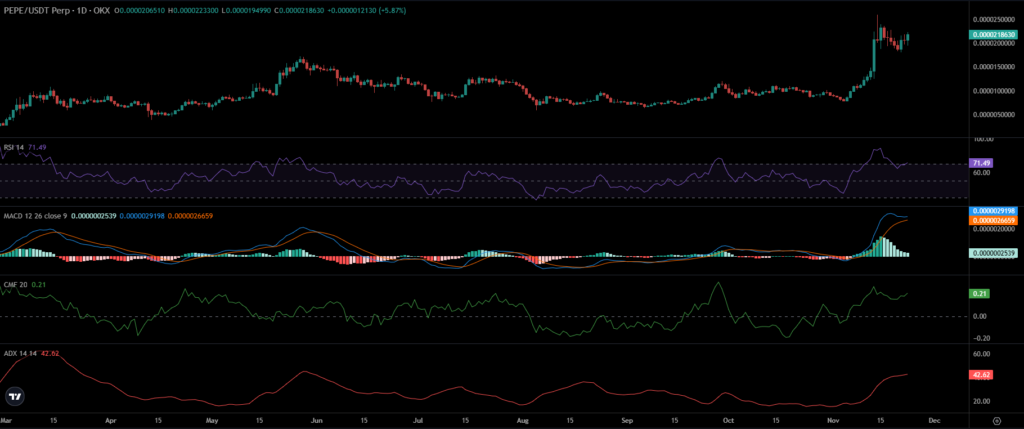
Task: Click CMF axis label 0.00
Action: click(980, 316)
